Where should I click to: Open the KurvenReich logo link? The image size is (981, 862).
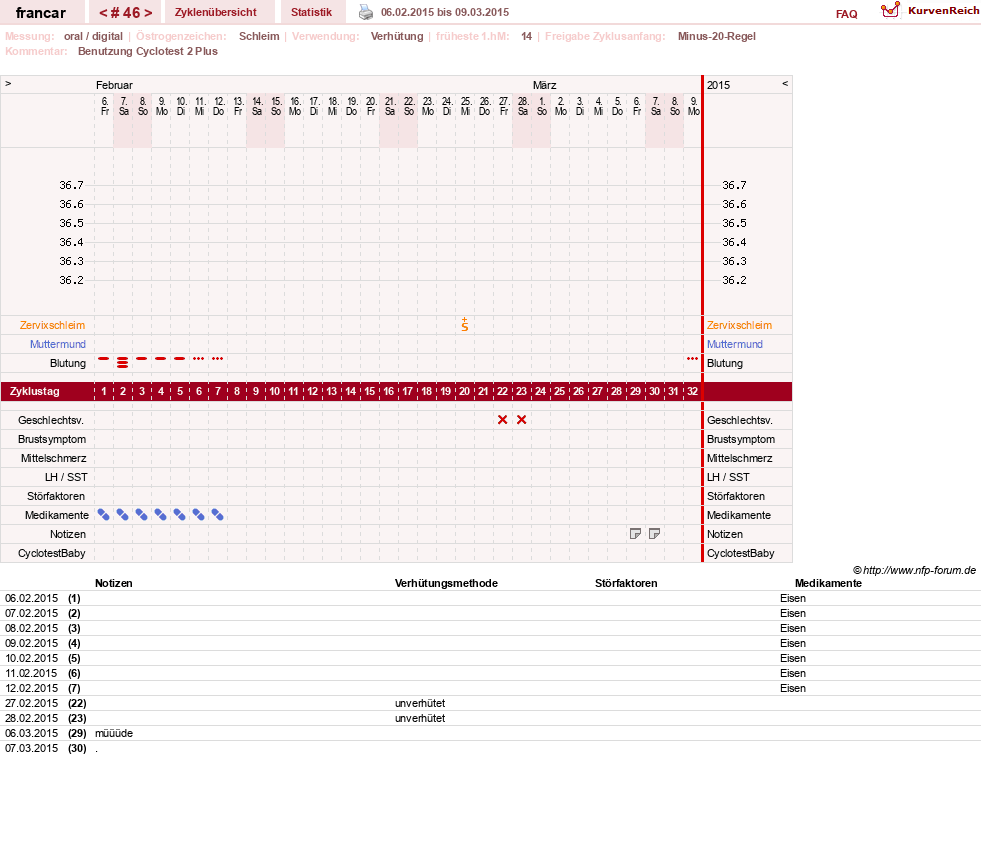pyautogui.click(x=929, y=10)
